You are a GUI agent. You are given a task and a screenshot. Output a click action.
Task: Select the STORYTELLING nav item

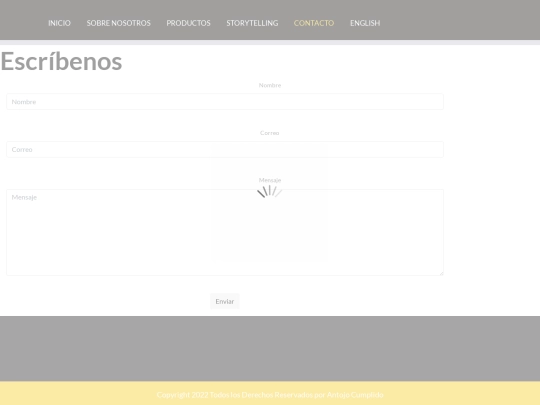[x=252, y=23]
